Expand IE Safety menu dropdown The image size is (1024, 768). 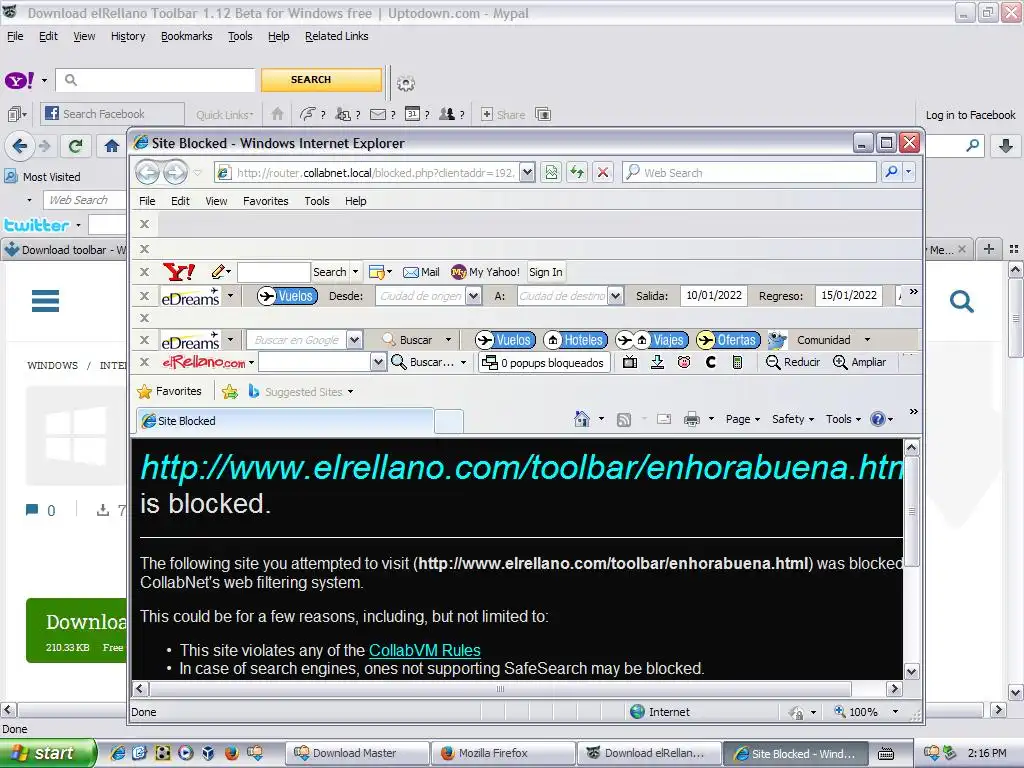pos(793,419)
